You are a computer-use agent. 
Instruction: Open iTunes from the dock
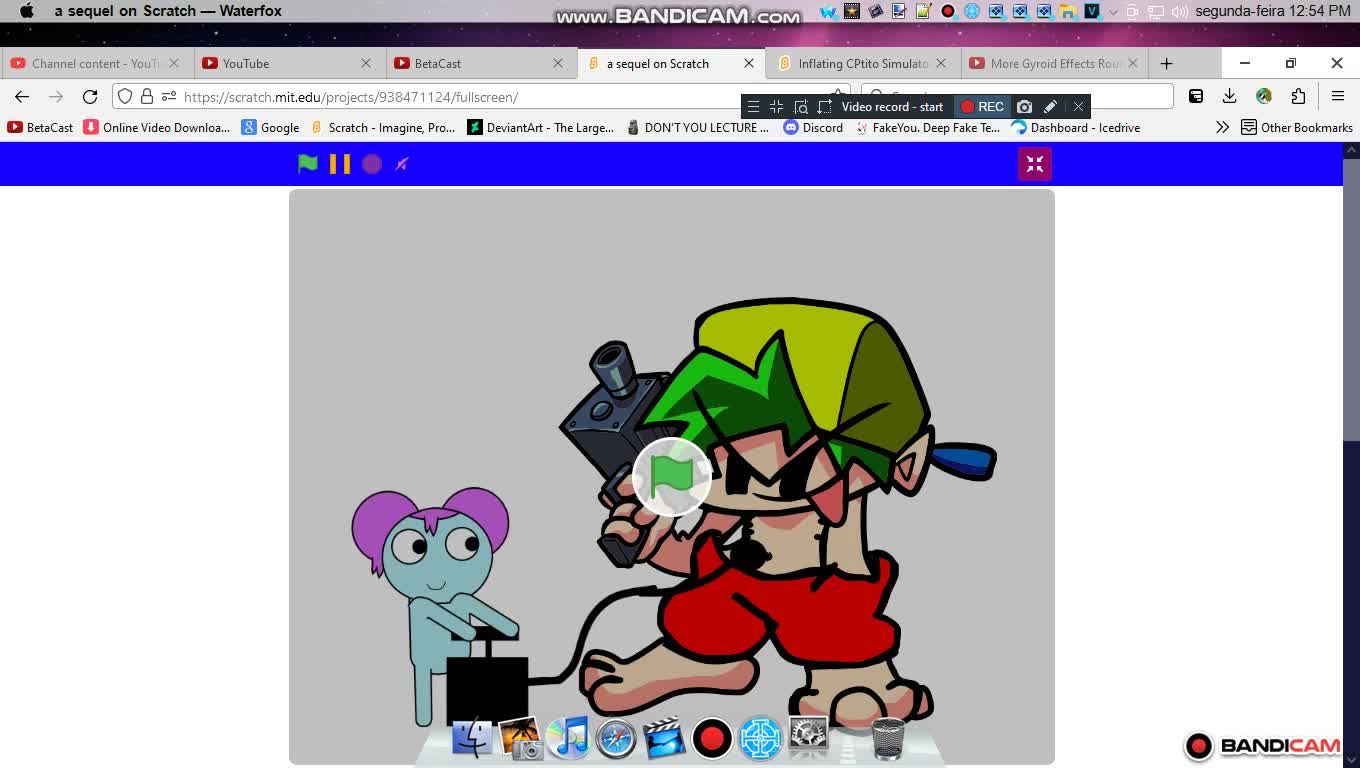tap(568, 739)
